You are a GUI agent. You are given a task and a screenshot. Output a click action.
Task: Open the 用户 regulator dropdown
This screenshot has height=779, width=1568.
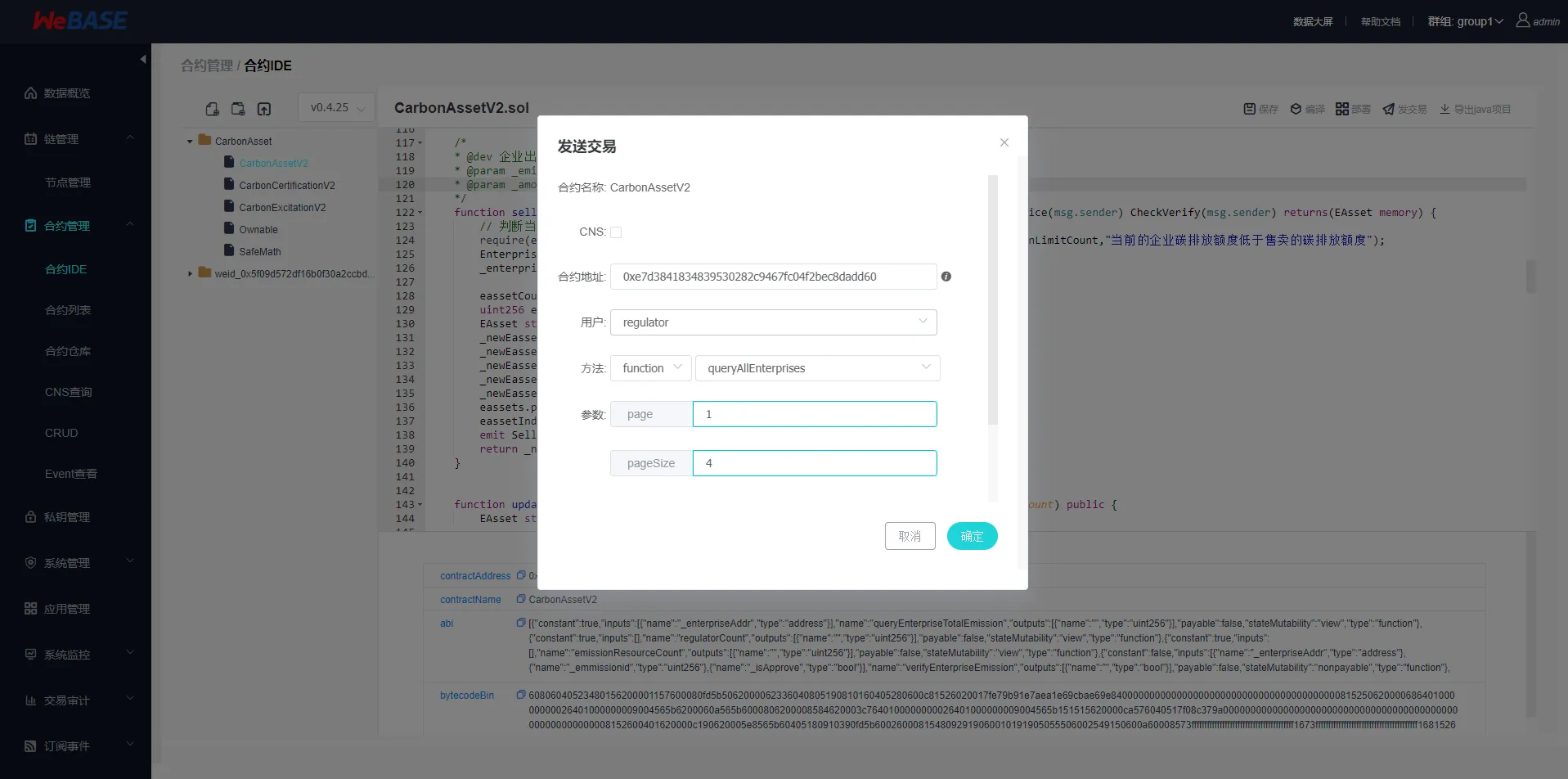click(x=774, y=322)
